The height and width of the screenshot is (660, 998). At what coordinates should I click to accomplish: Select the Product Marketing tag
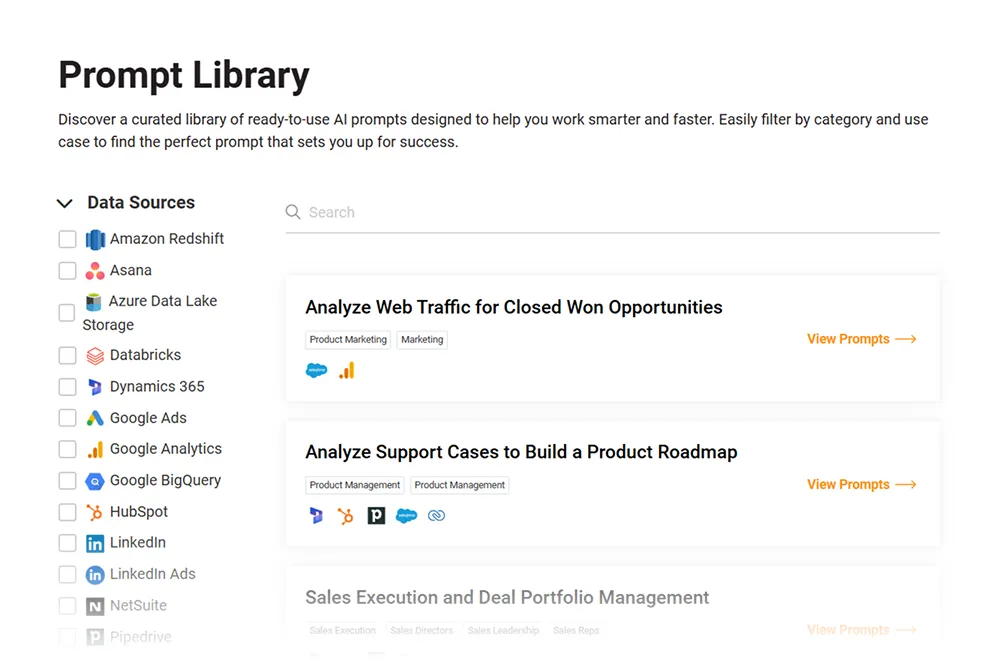347,339
